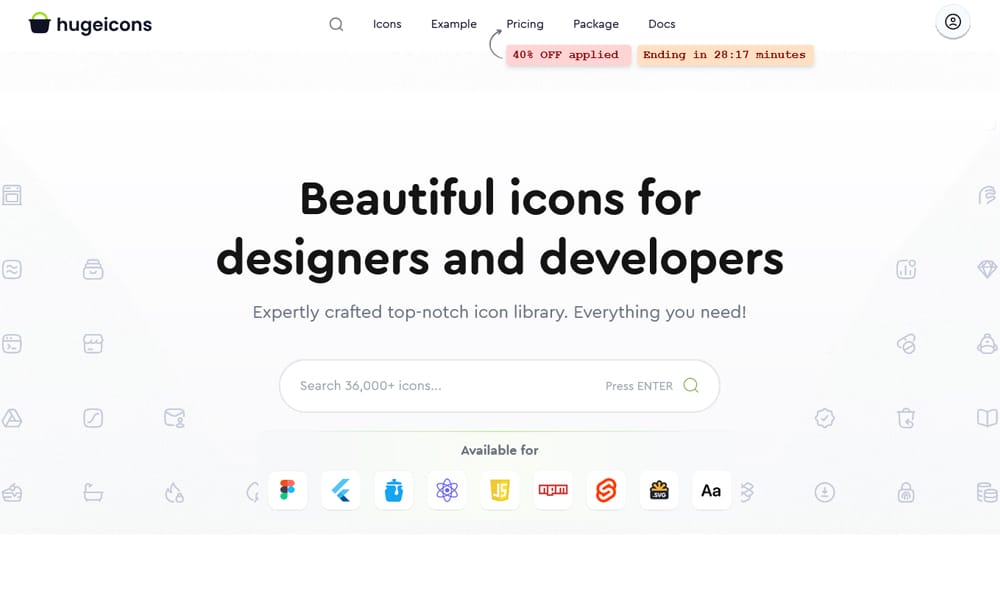Select the Aa web font icon

(x=711, y=490)
